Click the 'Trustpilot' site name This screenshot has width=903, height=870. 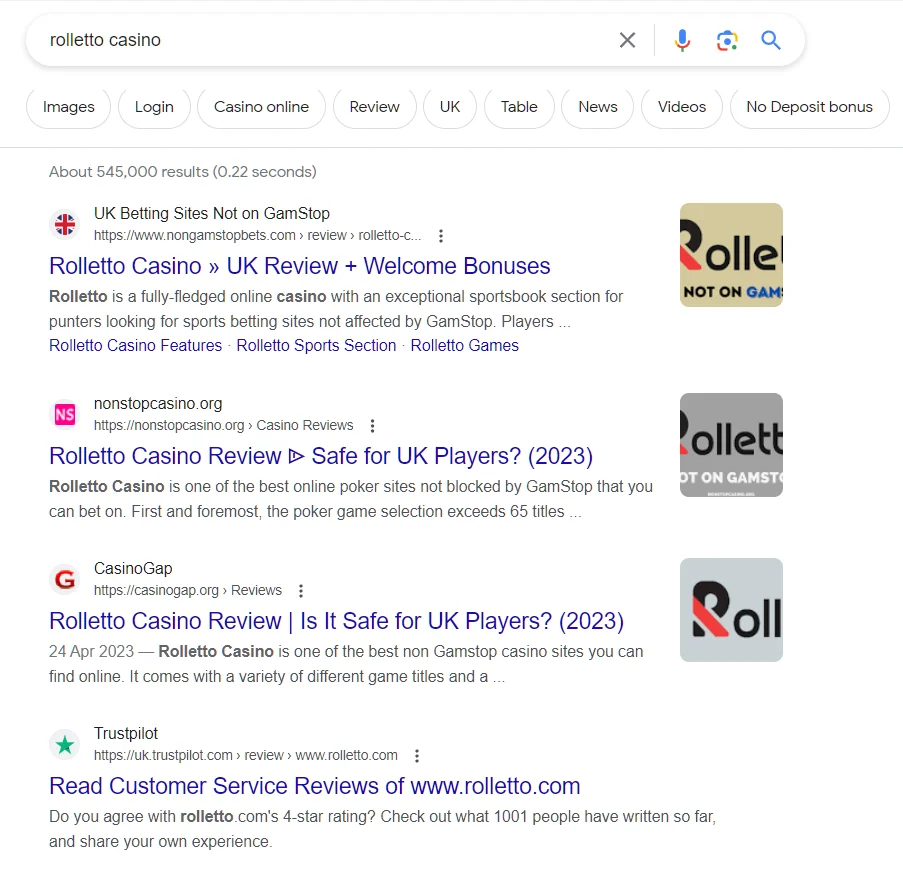[x=126, y=734]
